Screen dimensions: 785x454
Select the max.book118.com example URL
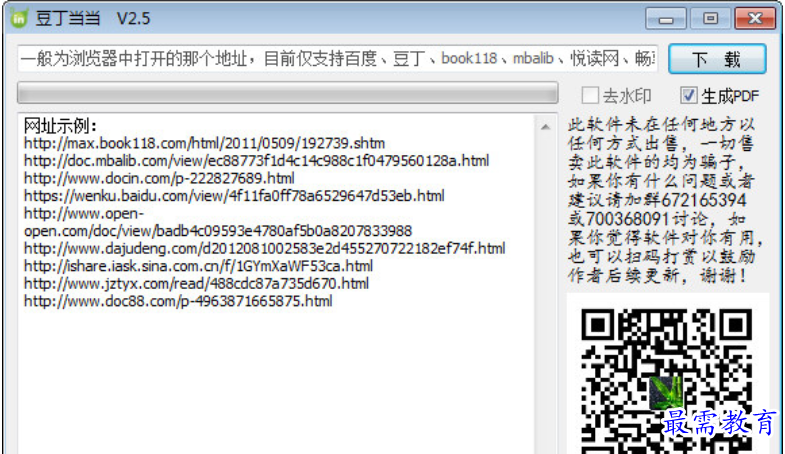pyautogui.click(x=204, y=144)
